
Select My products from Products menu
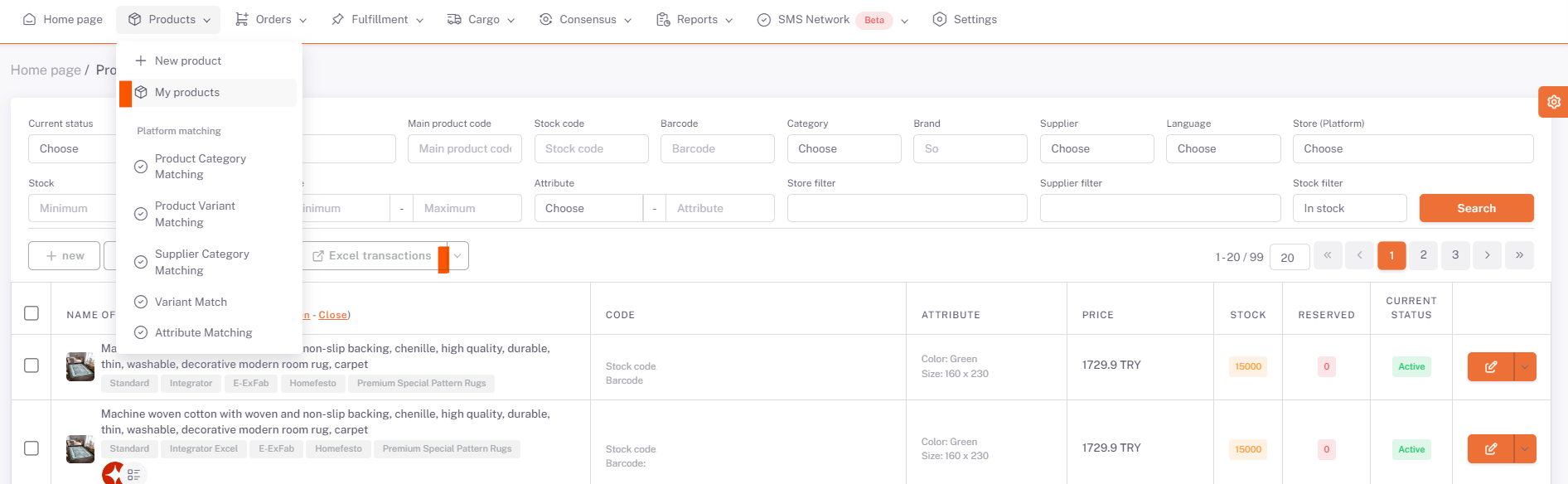coord(187,93)
